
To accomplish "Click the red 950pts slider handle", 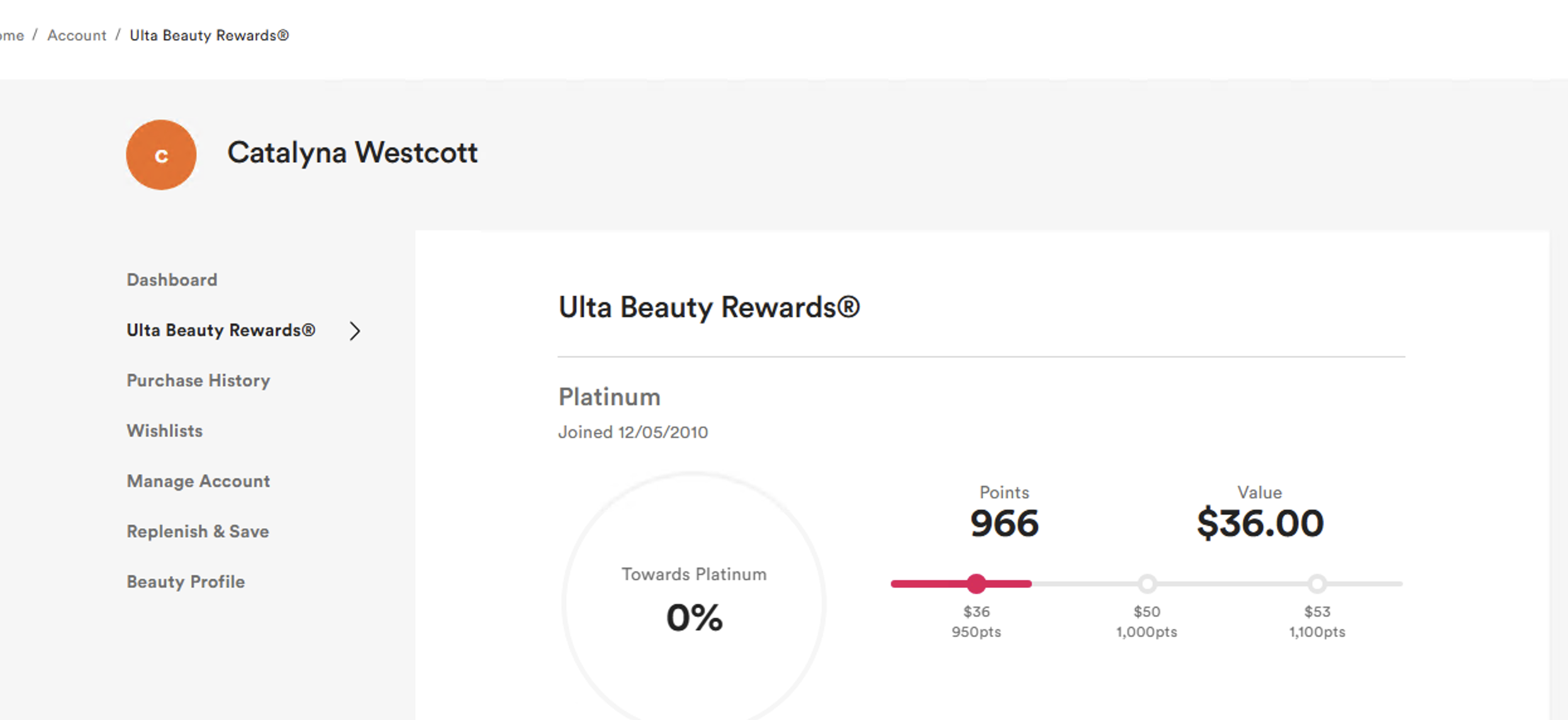I will (976, 584).
